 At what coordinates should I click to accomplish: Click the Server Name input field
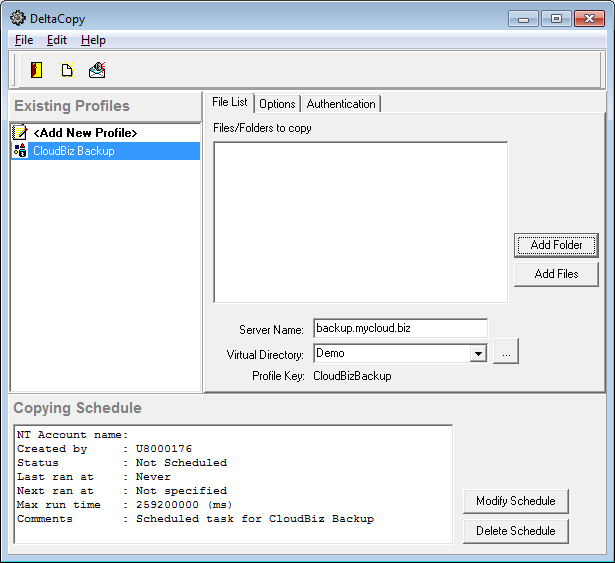(399, 328)
